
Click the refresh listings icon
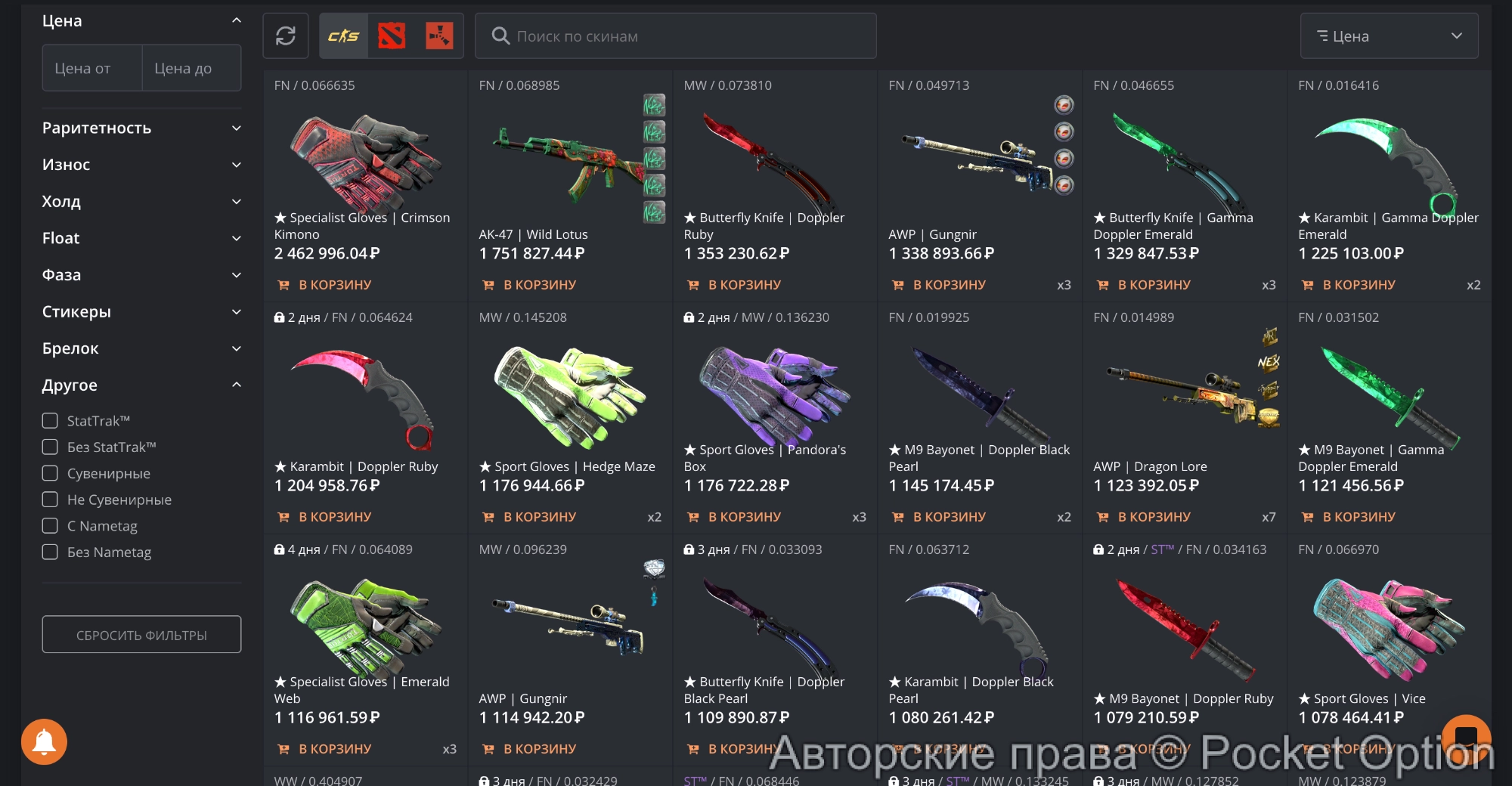285,36
